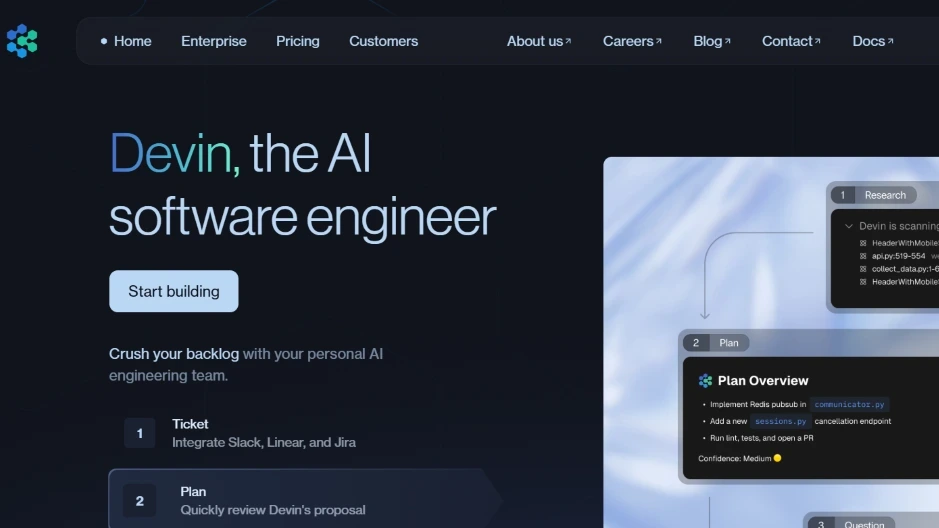Collapse the Devin is scanning chevron
Screen dimensions: 939x528
tap(848, 226)
